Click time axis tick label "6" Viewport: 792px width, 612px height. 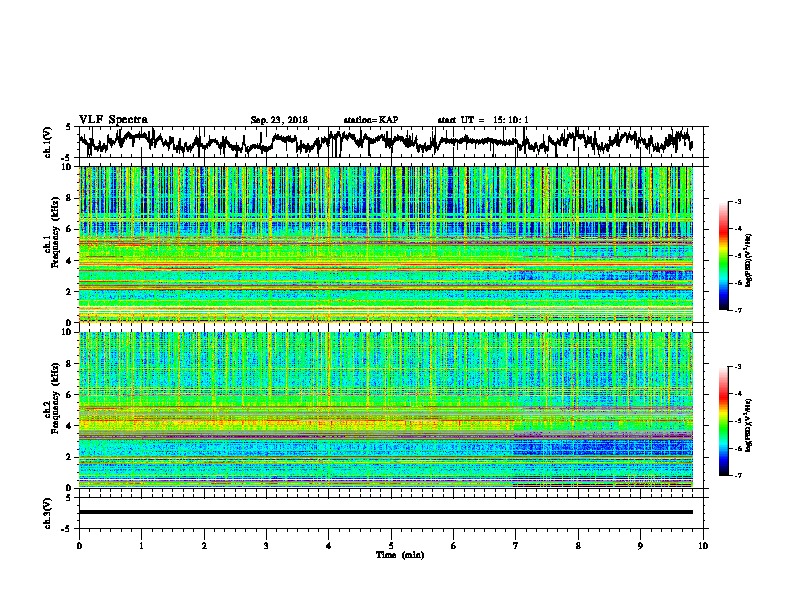point(454,546)
